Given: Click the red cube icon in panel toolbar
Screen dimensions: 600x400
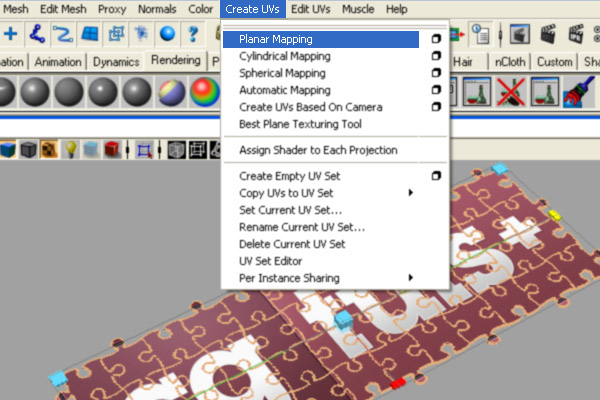Looking at the screenshot, I should [x=112, y=149].
